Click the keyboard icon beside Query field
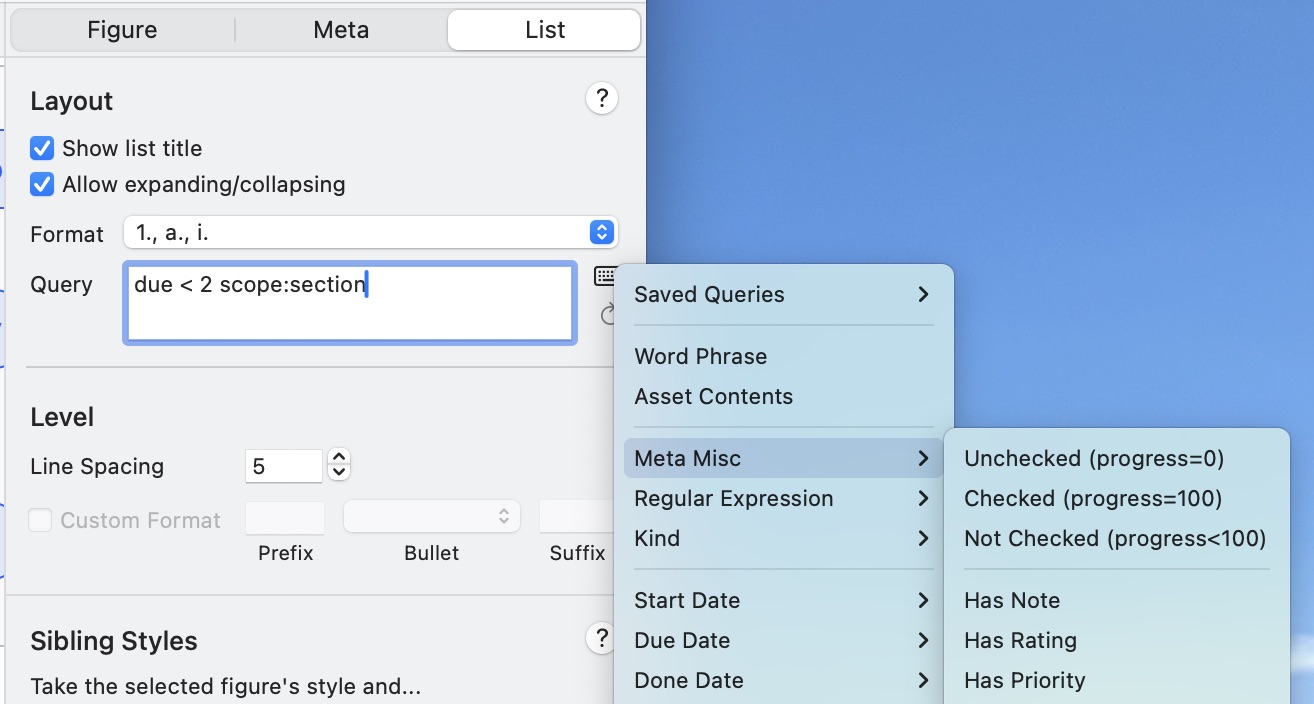Image resolution: width=1314 pixels, height=704 pixels. (605, 275)
